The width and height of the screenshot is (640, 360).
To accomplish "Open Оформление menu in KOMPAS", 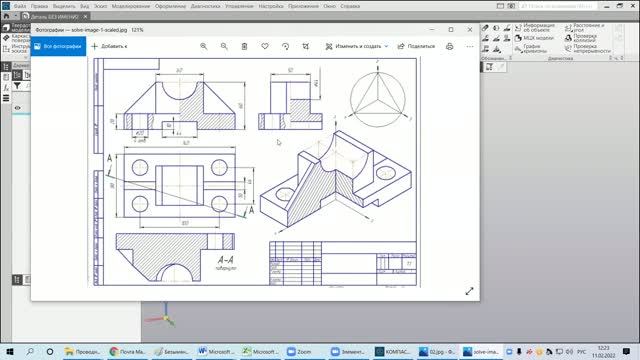I will pyautogui.click(x=170, y=6).
